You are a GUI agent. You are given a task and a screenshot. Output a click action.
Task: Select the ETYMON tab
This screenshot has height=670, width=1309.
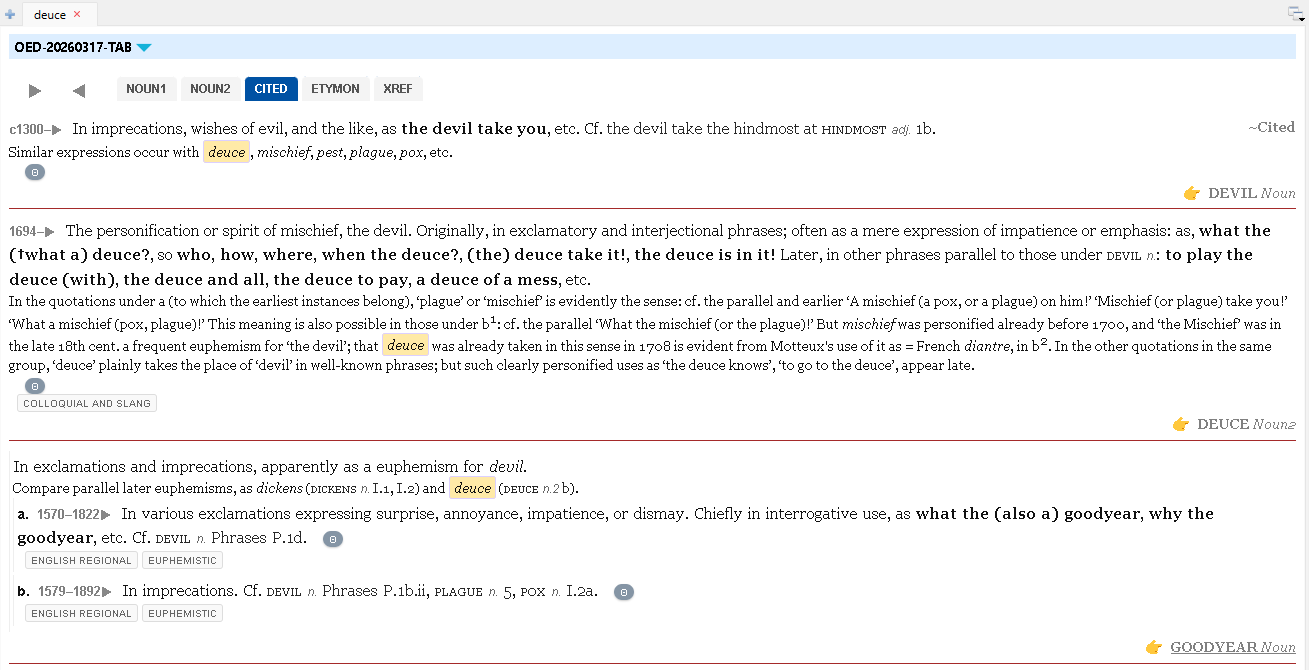coord(335,89)
